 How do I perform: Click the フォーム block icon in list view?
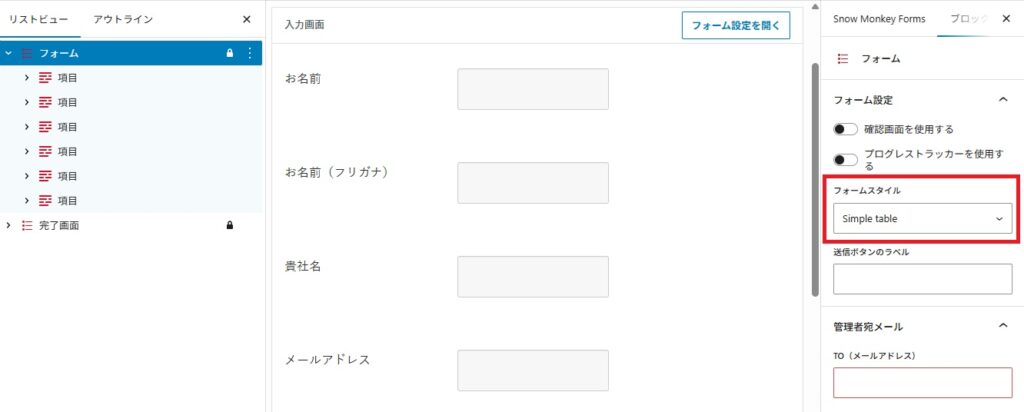tap(27, 53)
